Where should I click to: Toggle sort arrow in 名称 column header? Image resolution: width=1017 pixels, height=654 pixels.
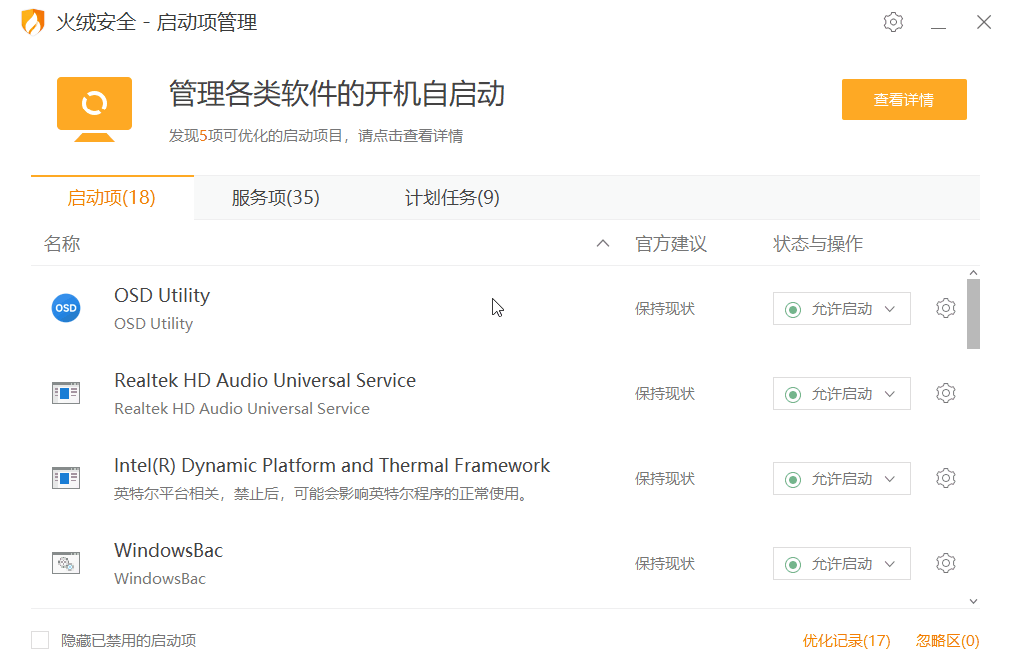tap(603, 243)
